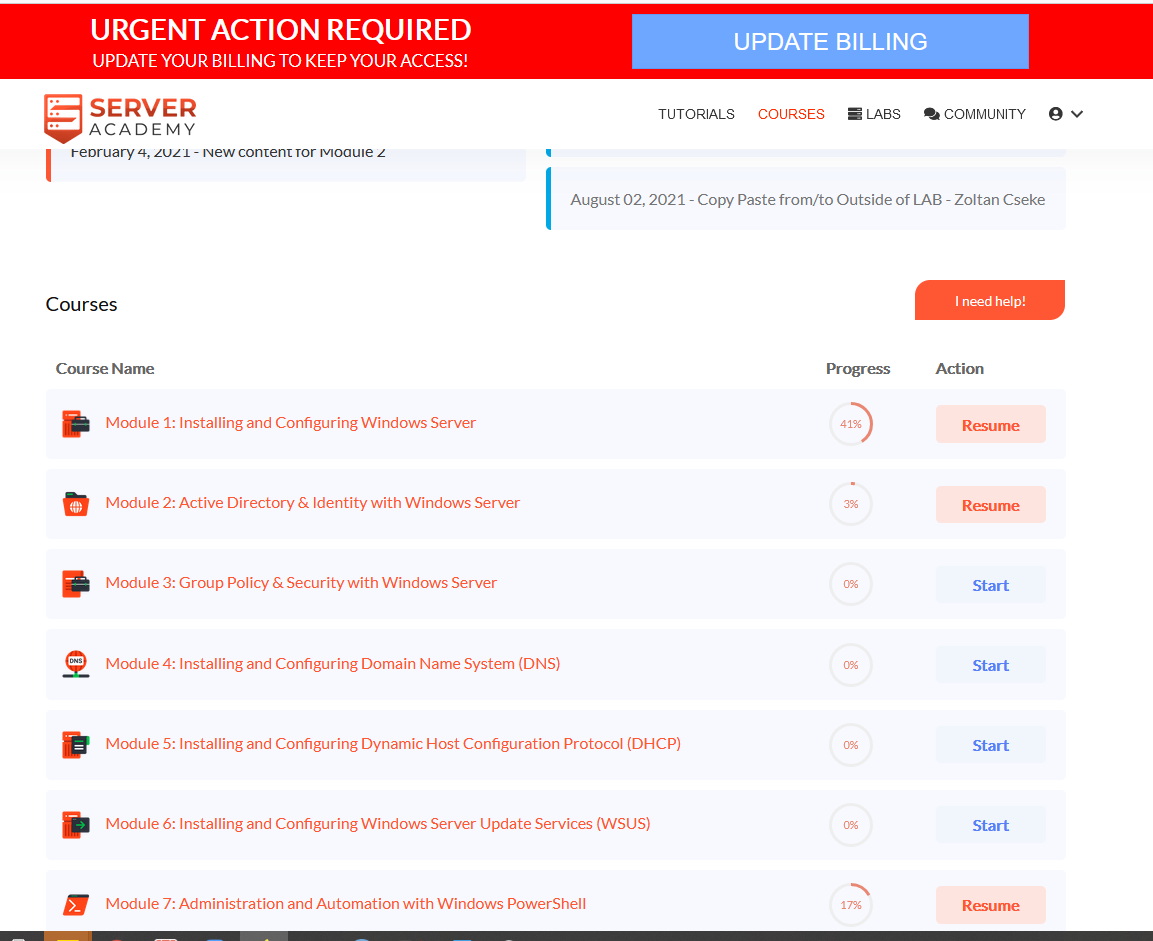The height and width of the screenshot is (941, 1153).
Task: Resume Module 1 course
Action: [x=990, y=425]
